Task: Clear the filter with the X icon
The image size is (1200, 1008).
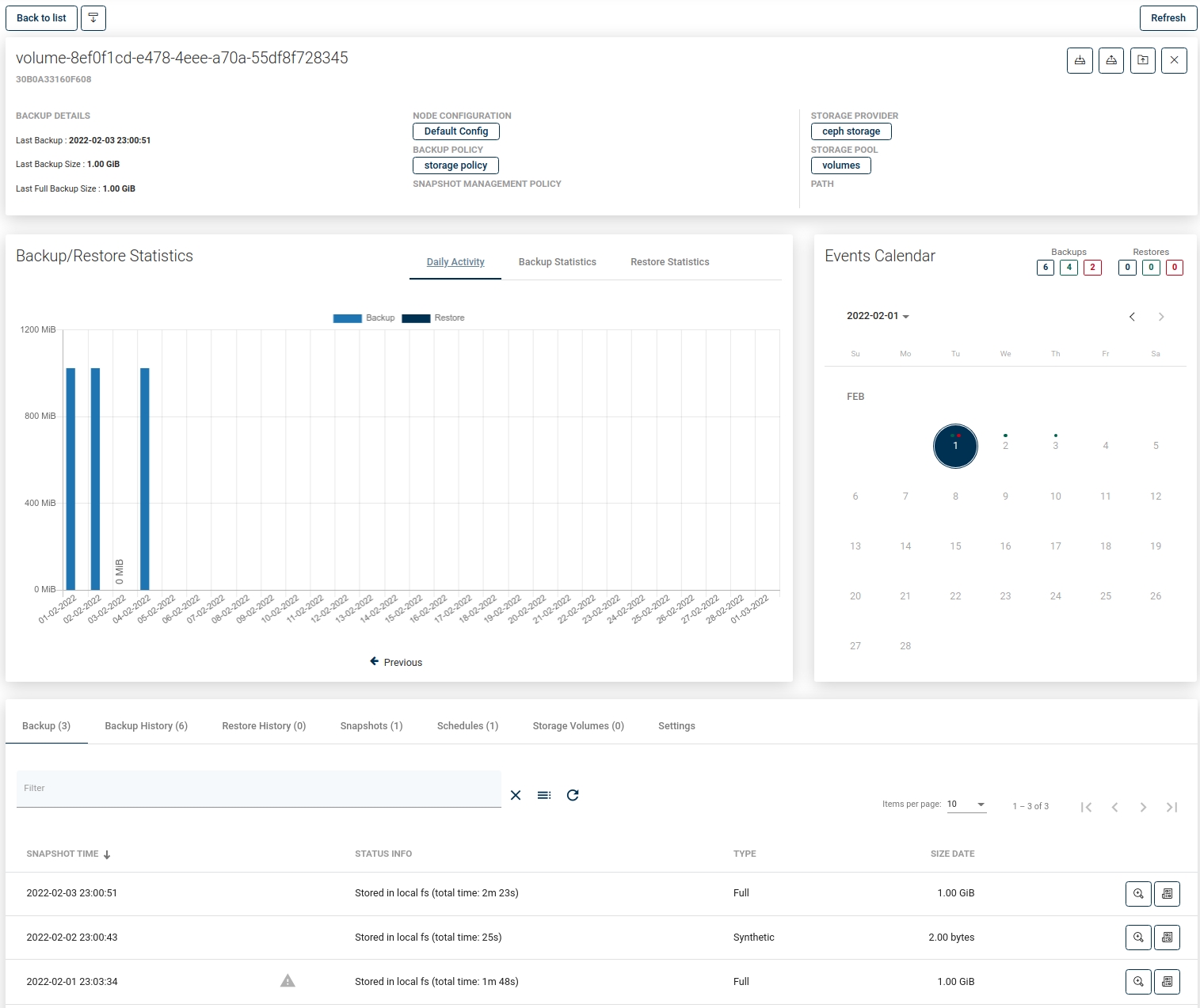Action: [x=516, y=795]
